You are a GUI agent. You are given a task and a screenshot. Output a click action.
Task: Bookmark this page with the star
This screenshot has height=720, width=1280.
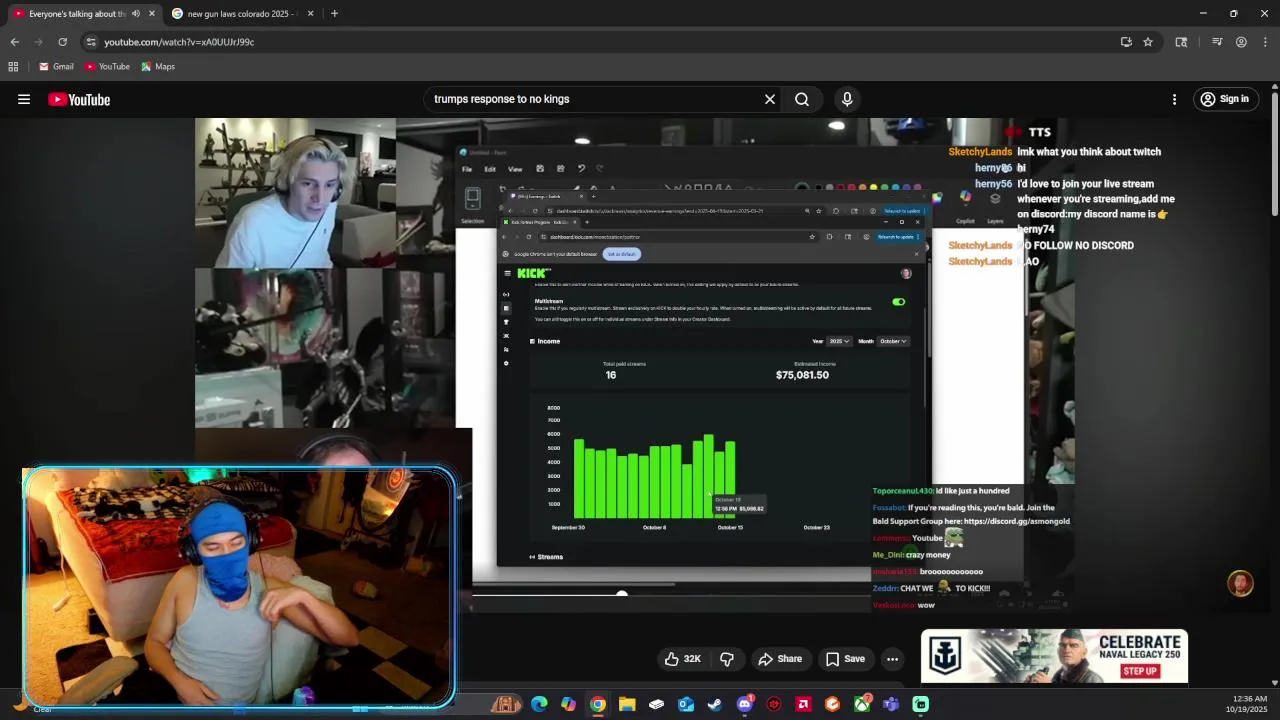1148,42
